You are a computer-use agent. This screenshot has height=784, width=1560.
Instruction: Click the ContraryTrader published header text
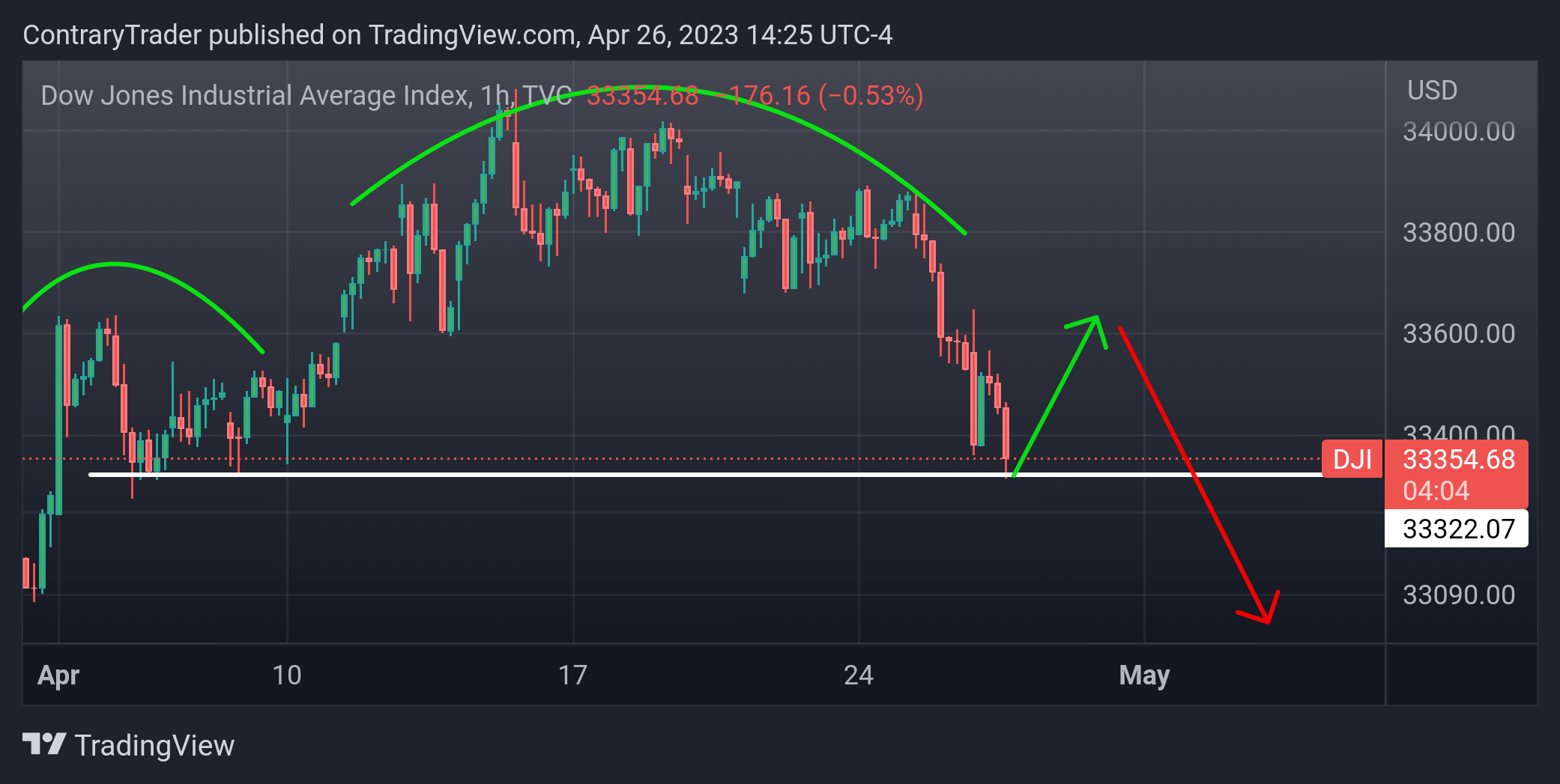pyautogui.click(x=458, y=35)
